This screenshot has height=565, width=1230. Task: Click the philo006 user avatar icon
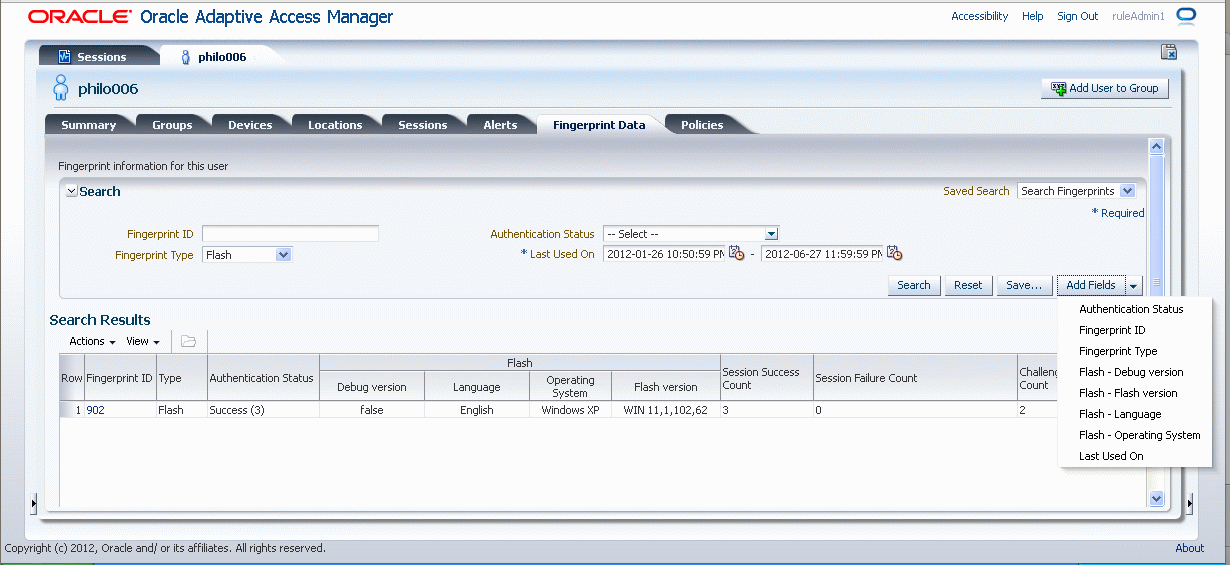point(61,88)
